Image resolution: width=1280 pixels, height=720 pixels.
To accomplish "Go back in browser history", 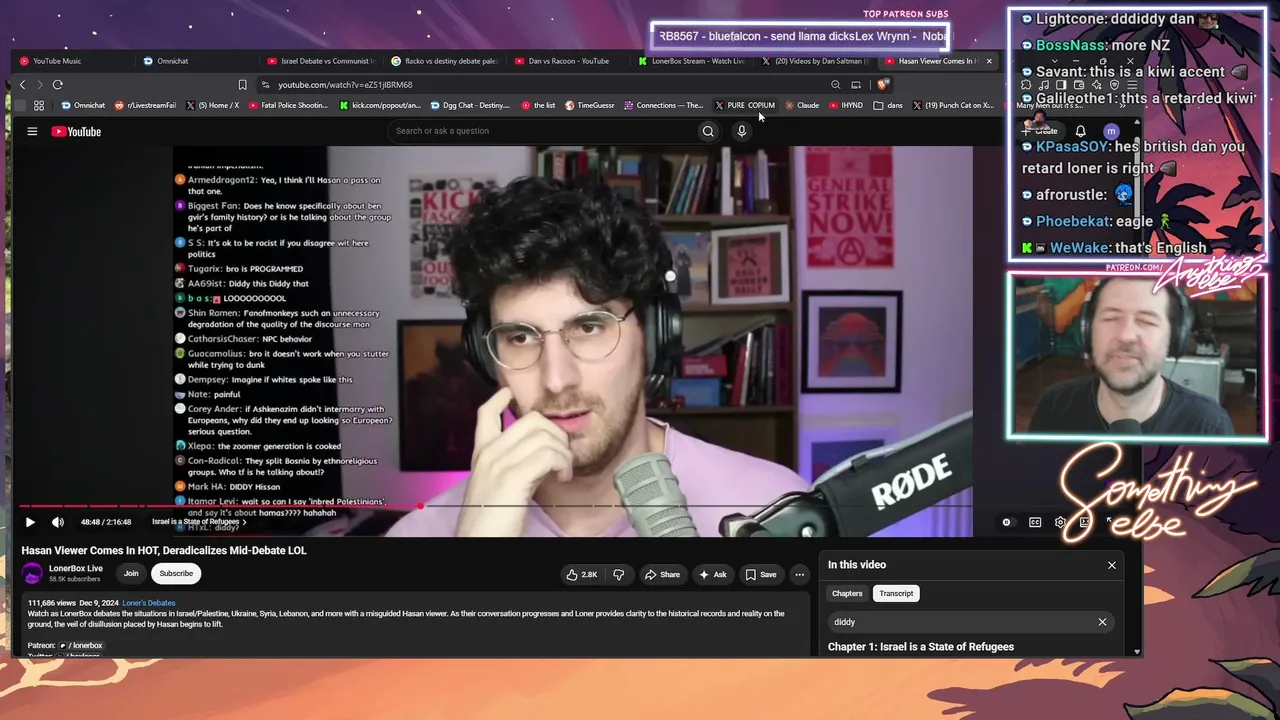I will pos(22,85).
